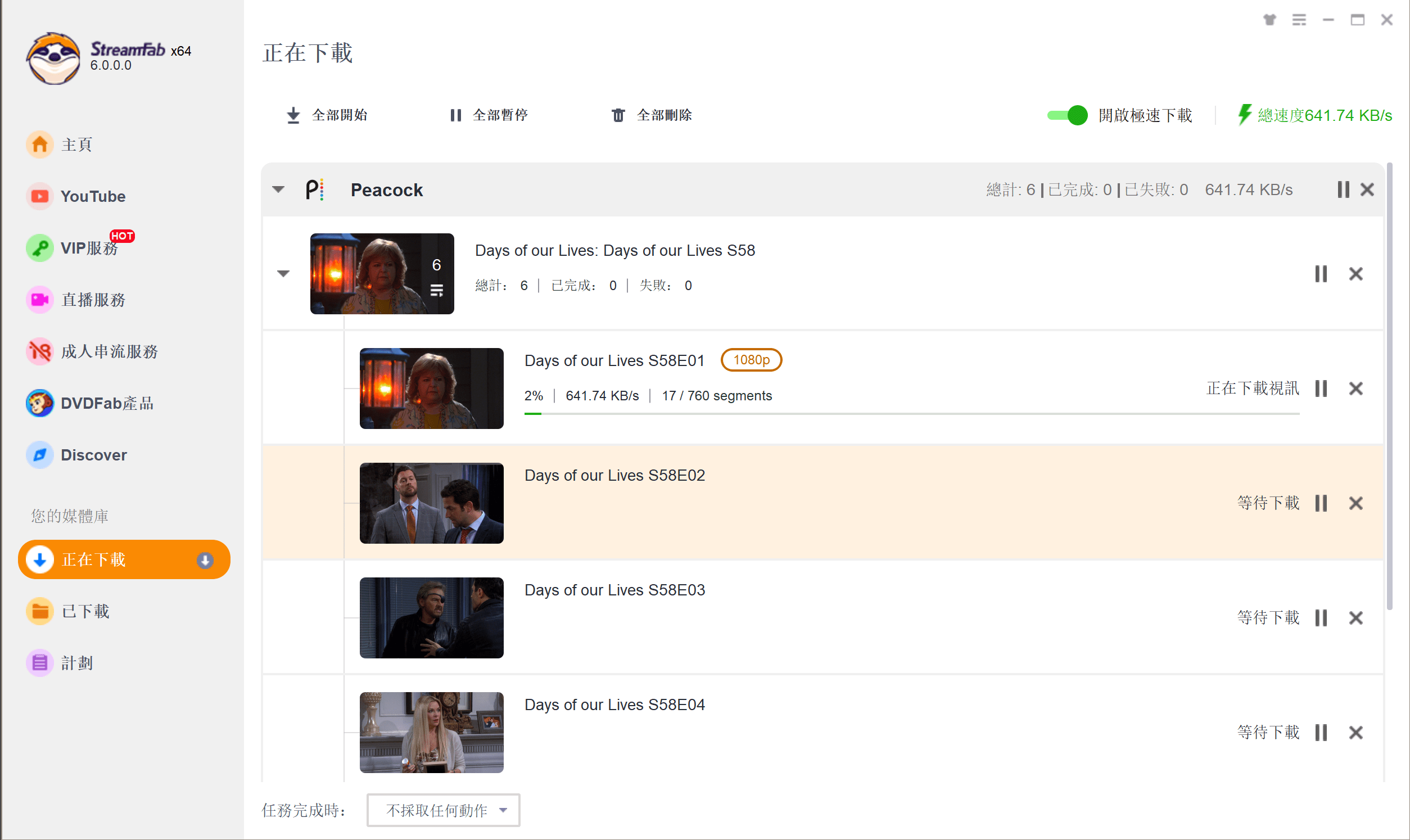Pause all downloads with 全部暫停
The height and width of the screenshot is (840, 1410).
coord(489,115)
